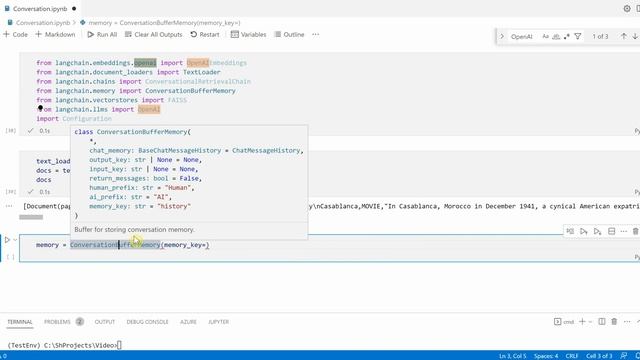Click ConversationBufferMemory in the import line
640x360 pixels.
tap(190, 91)
